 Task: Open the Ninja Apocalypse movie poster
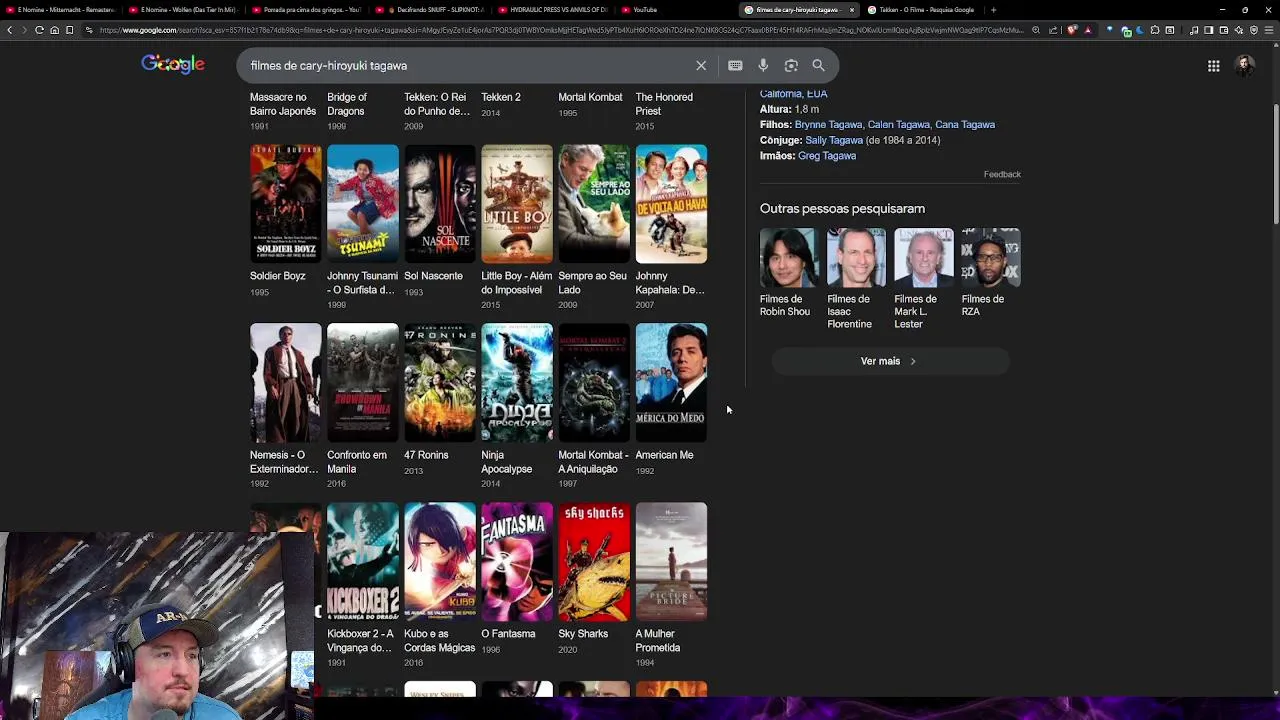(x=517, y=382)
